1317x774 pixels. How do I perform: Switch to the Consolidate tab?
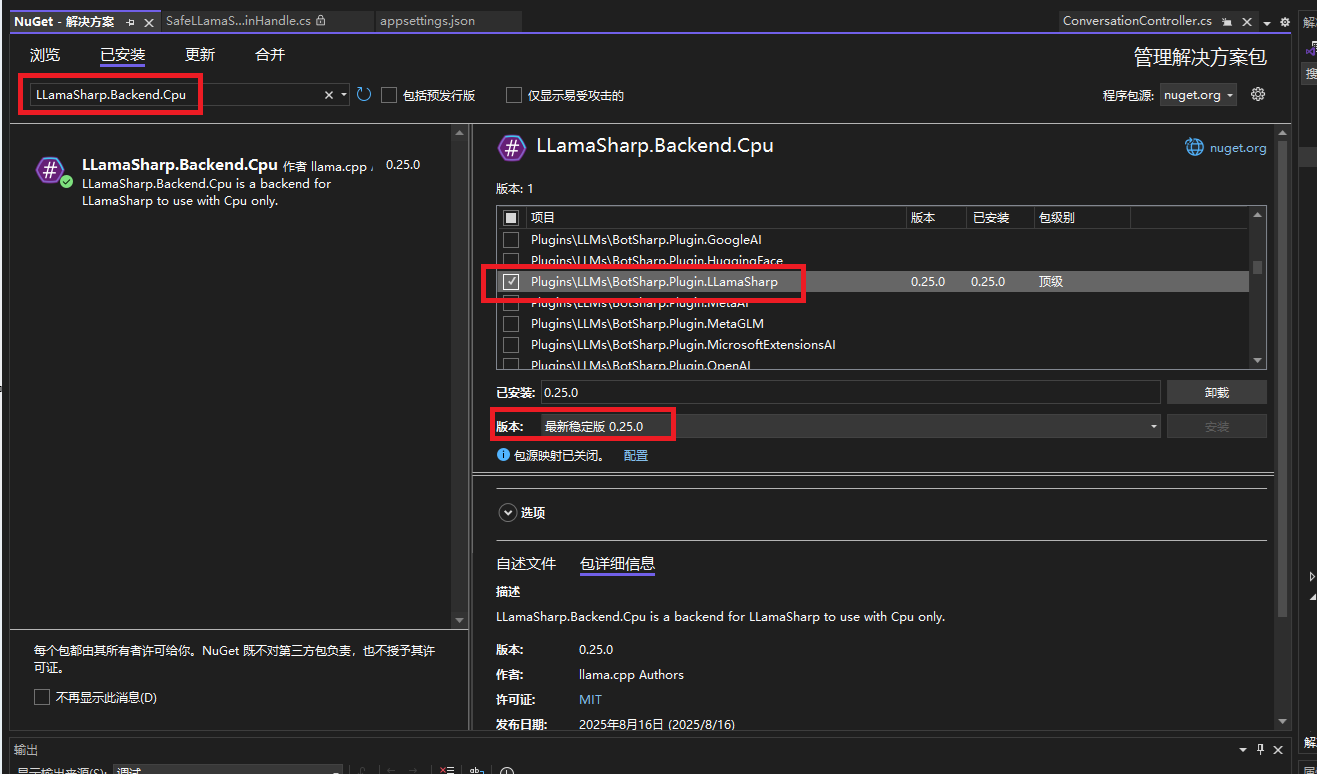click(270, 55)
